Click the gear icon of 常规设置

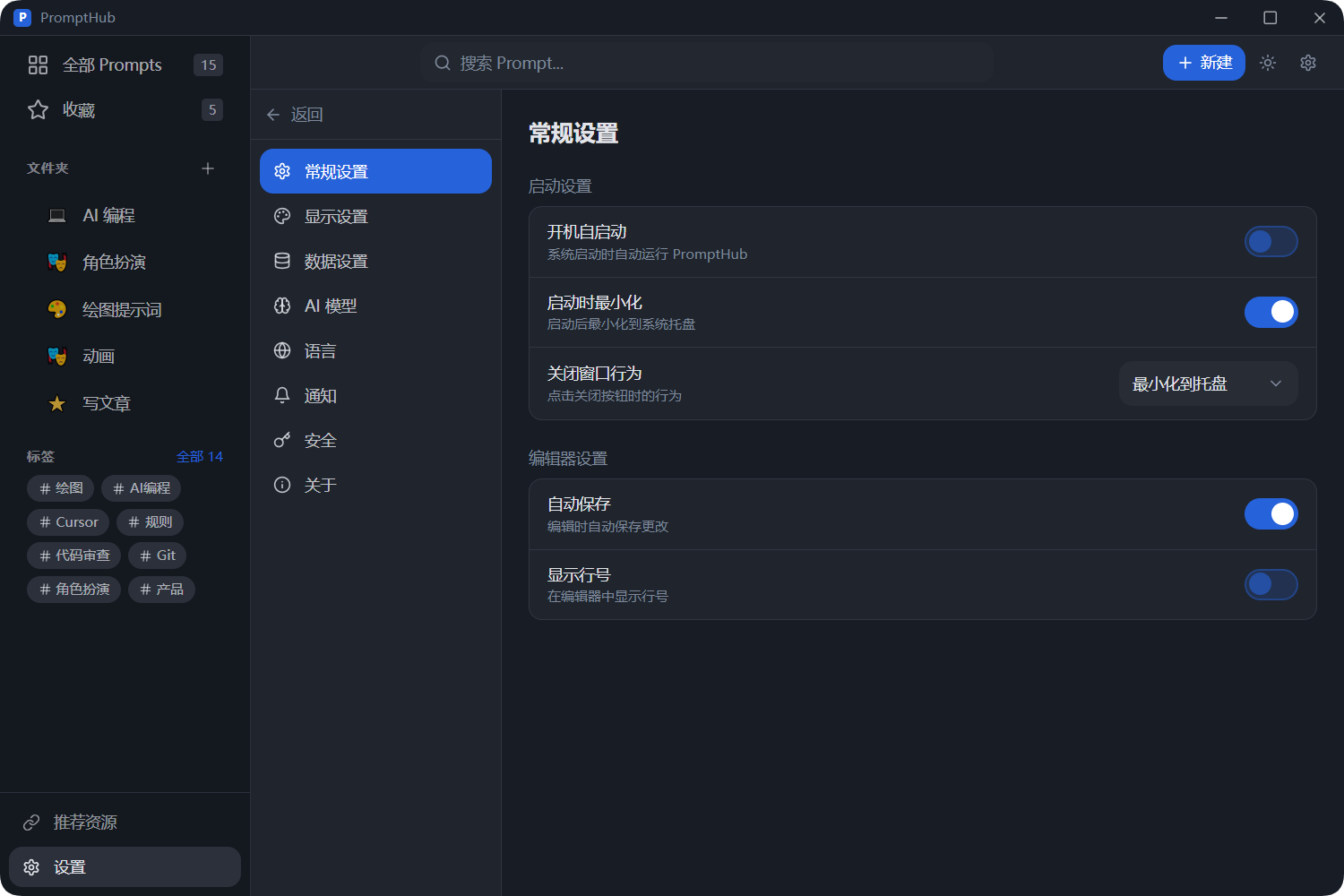[282, 171]
